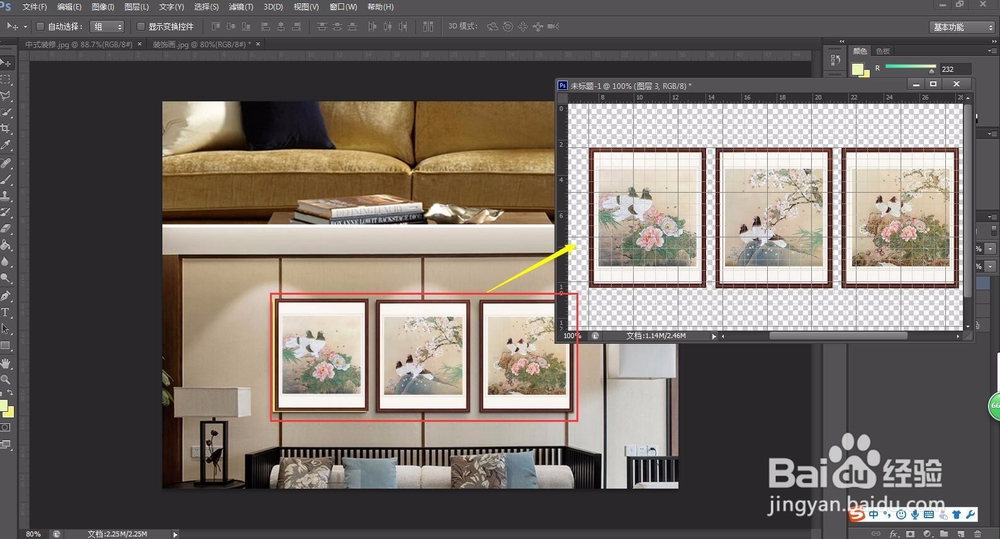Select the Move tool in the toolbox
The height and width of the screenshot is (539, 1000).
(x=6, y=63)
